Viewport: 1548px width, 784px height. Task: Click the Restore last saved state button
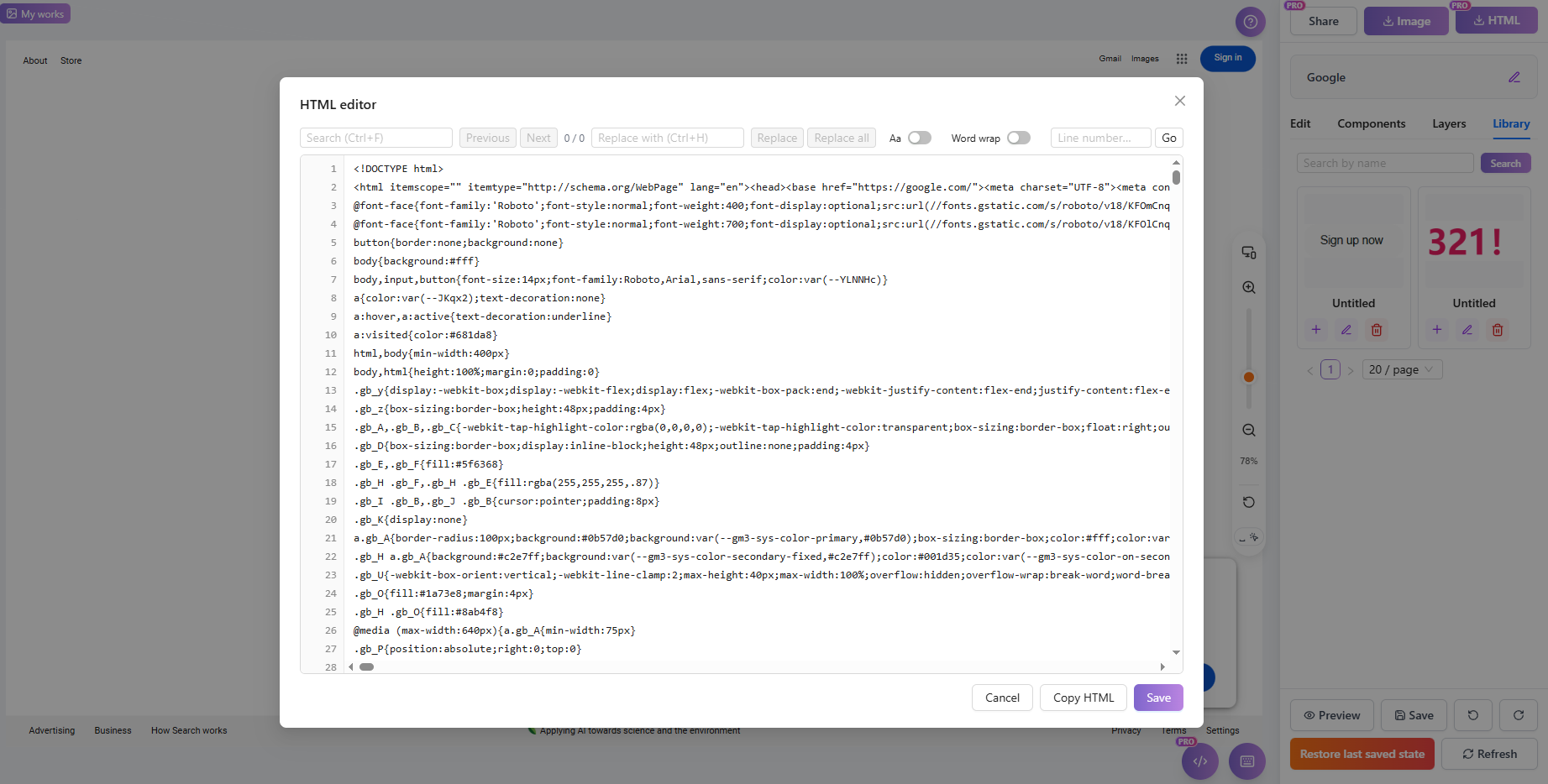click(1362, 753)
